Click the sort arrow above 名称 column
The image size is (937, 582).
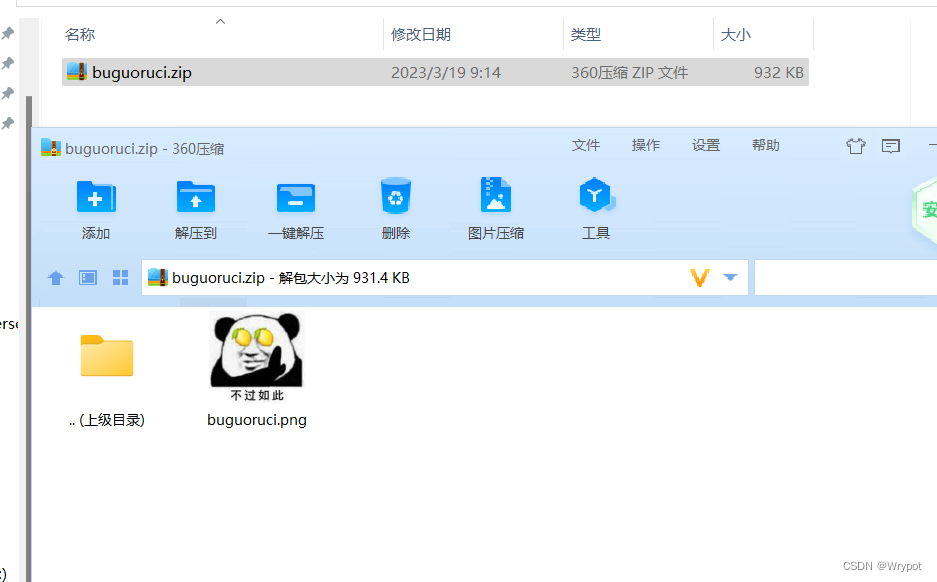pos(219,20)
